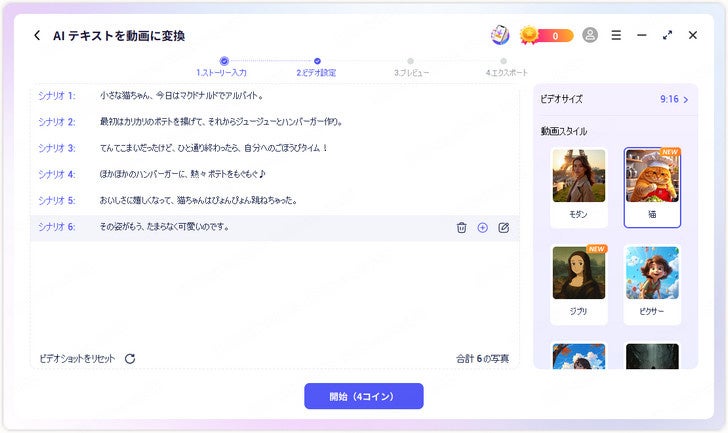
Task: Select the dark forest style thumbnail
Action: (x=652, y=356)
